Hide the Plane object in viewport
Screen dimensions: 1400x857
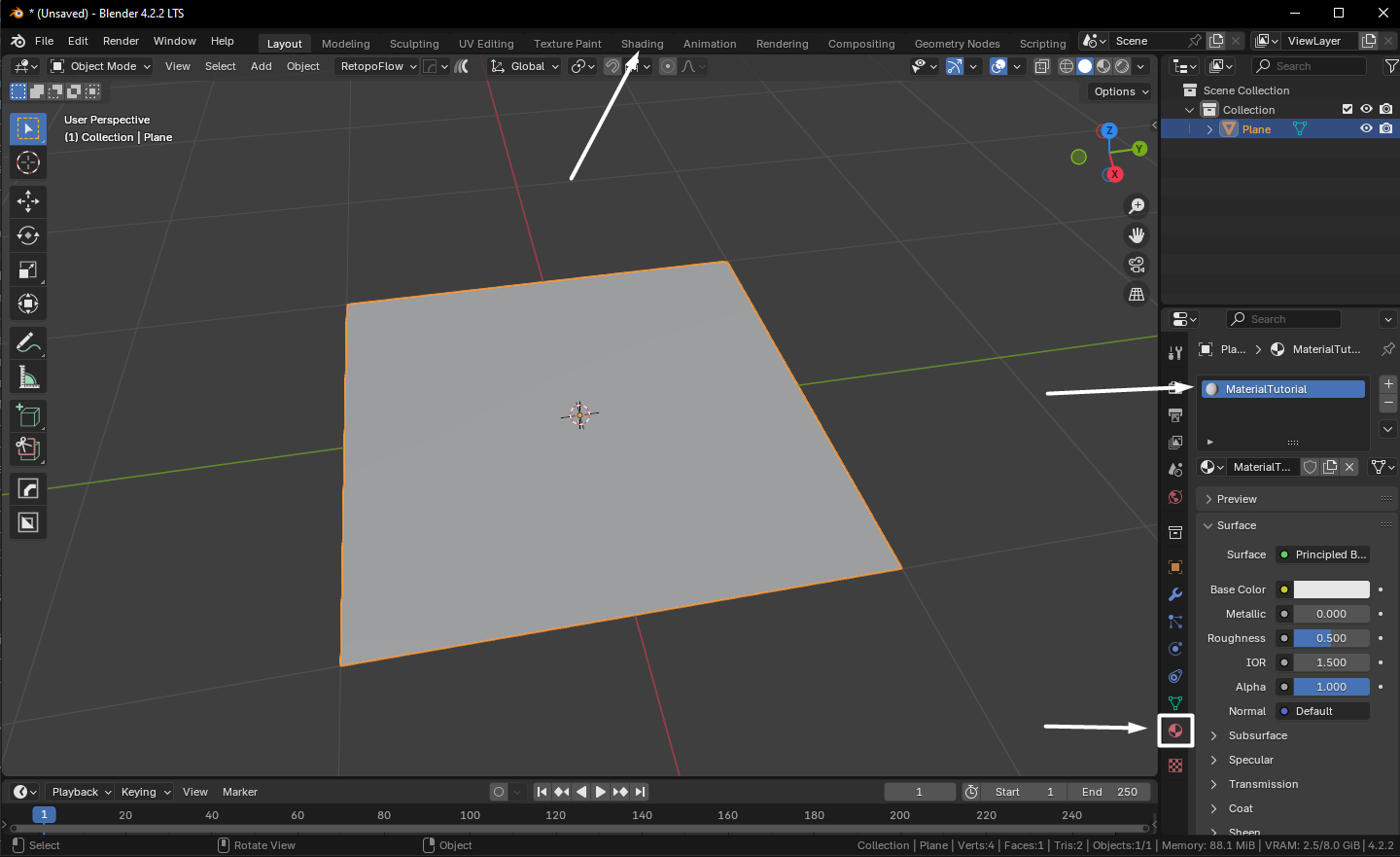point(1366,128)
